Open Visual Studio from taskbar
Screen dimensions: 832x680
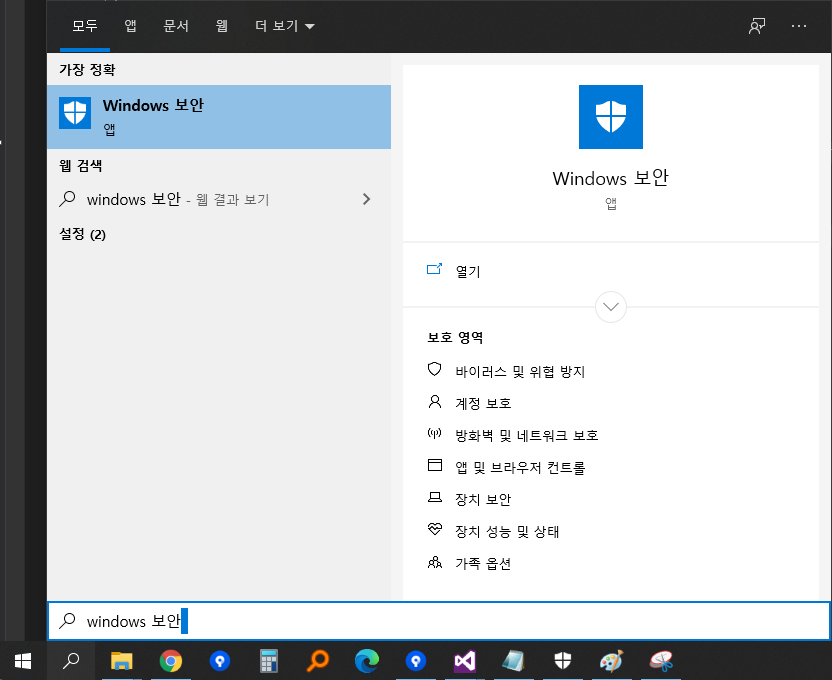coord(465,661)
